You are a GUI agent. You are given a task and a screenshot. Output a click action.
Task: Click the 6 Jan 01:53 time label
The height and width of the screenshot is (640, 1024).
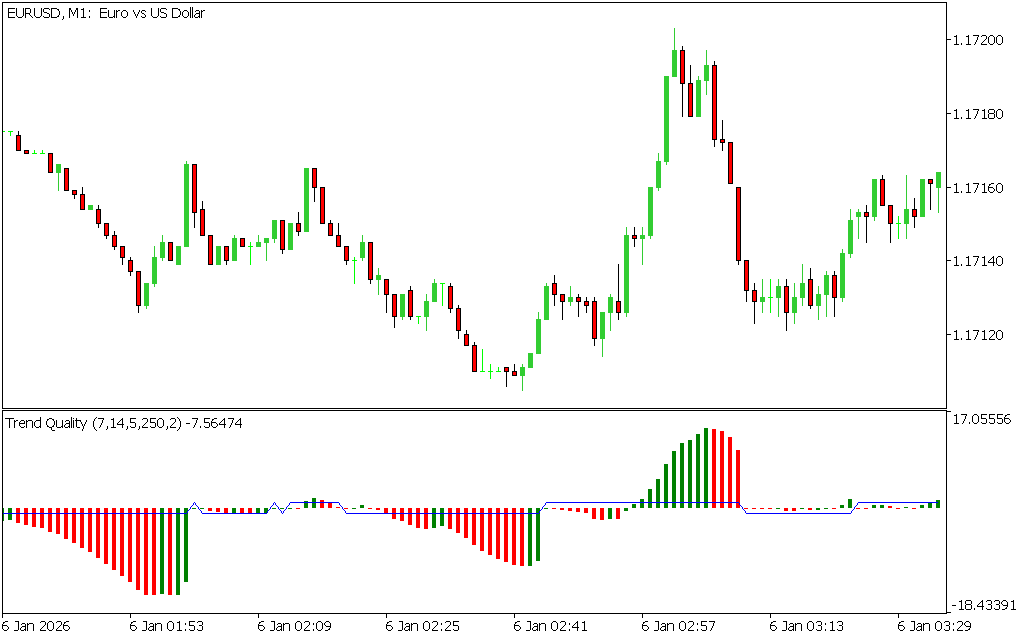click(x=167, y=626)
